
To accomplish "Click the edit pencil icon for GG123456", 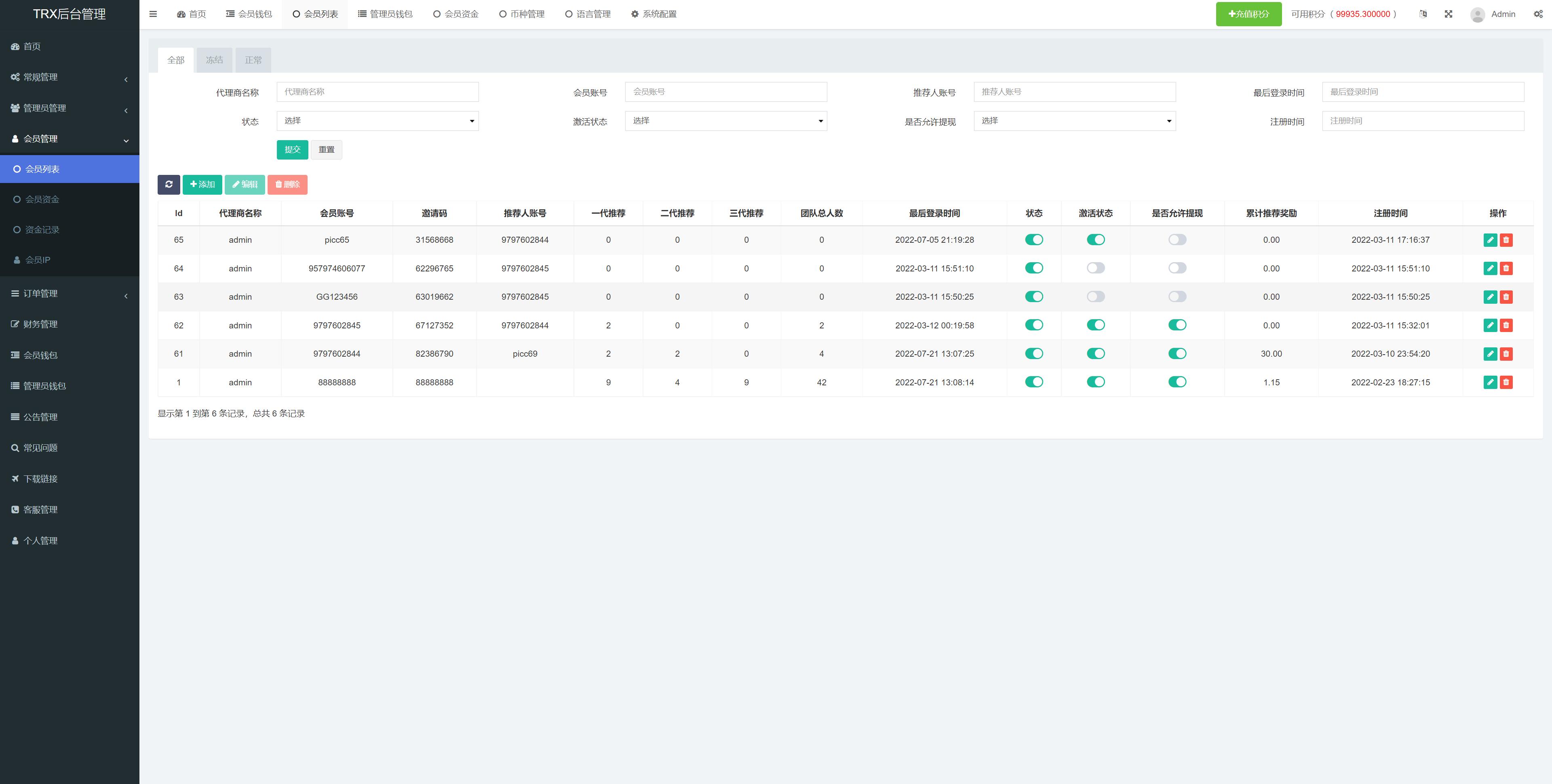I will (1490, 297).
